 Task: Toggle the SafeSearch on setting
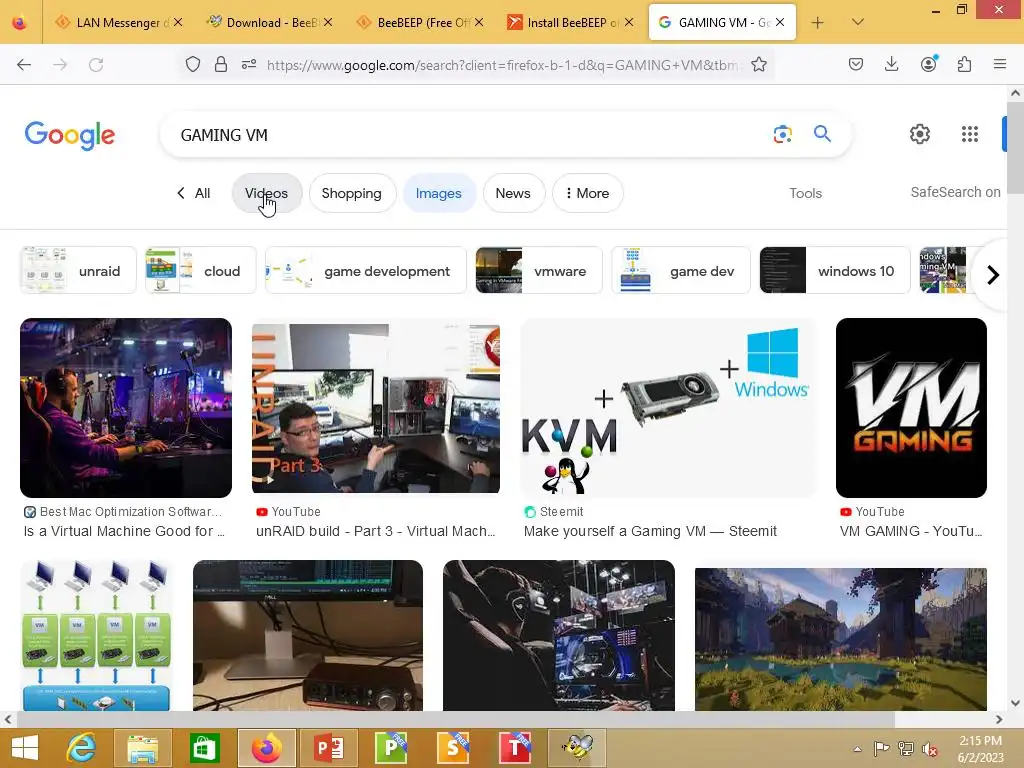[x=955, y=192]
